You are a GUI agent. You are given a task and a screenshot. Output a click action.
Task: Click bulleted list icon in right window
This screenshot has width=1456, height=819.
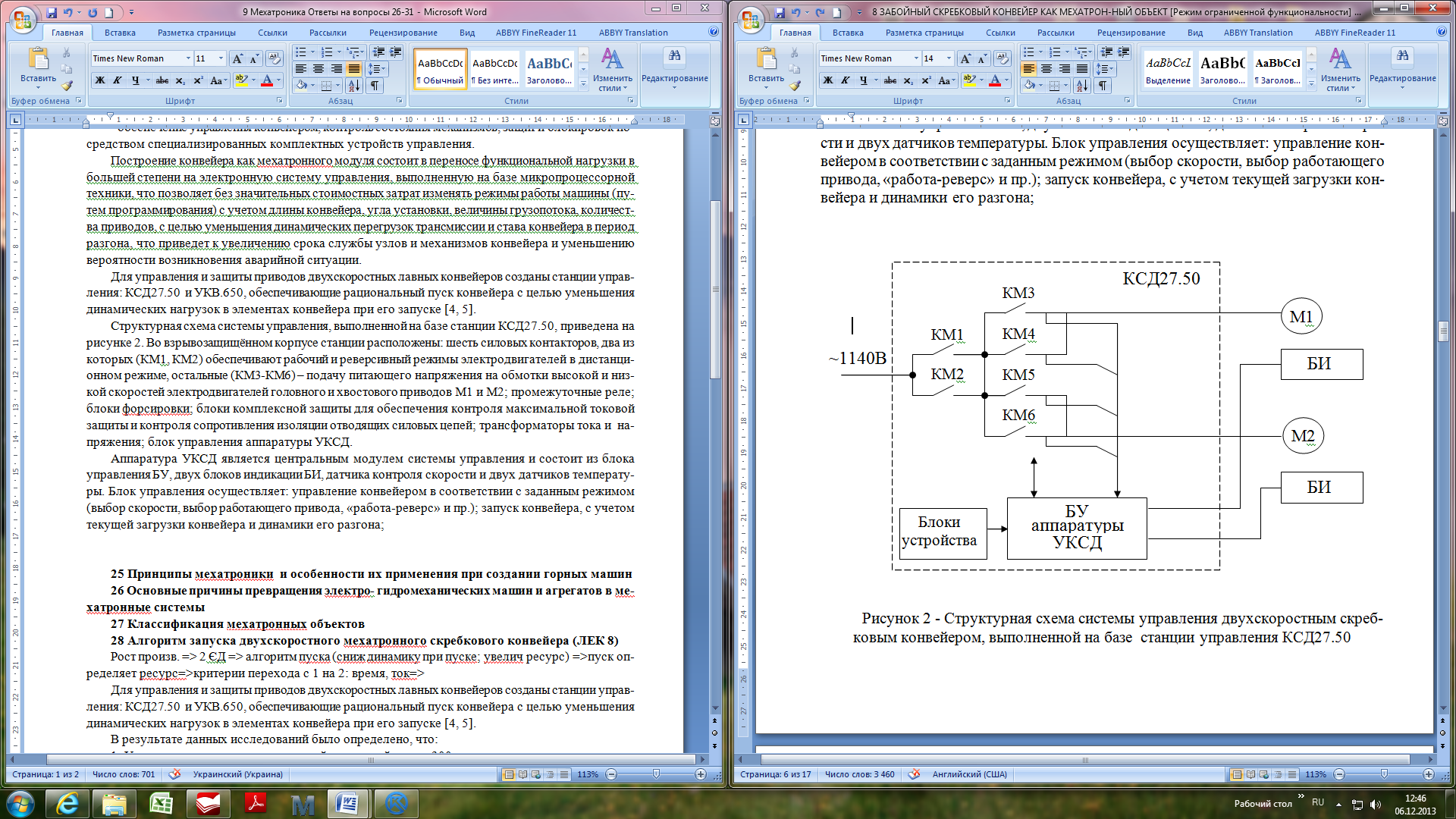tap(1028, 52)
